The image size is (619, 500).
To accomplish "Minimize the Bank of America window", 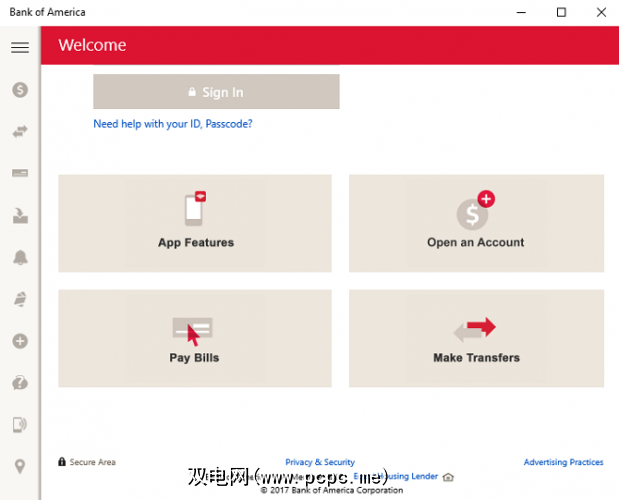I will (x=521, y=13).
